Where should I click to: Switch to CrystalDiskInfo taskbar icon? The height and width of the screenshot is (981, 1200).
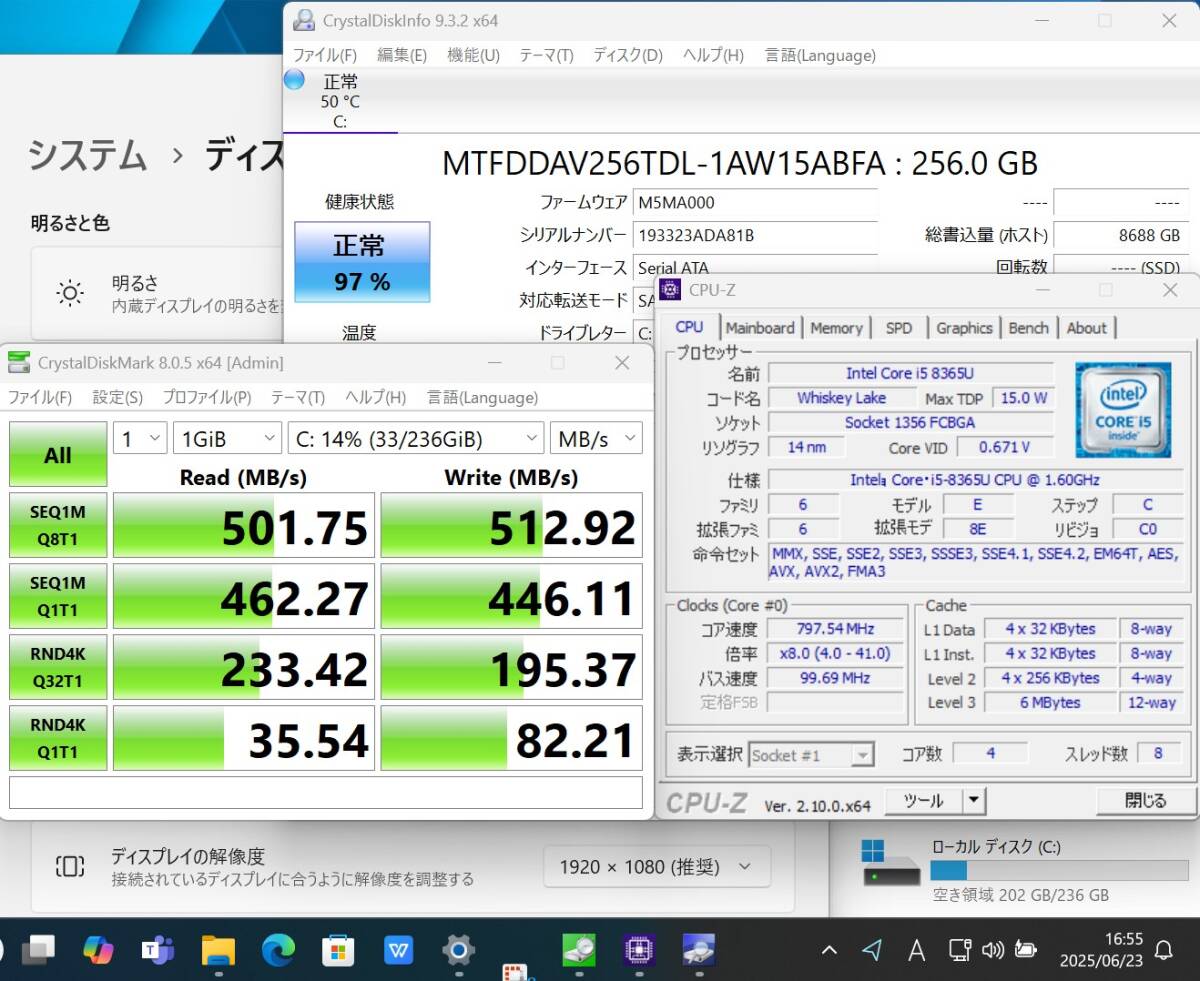point(698,949)
